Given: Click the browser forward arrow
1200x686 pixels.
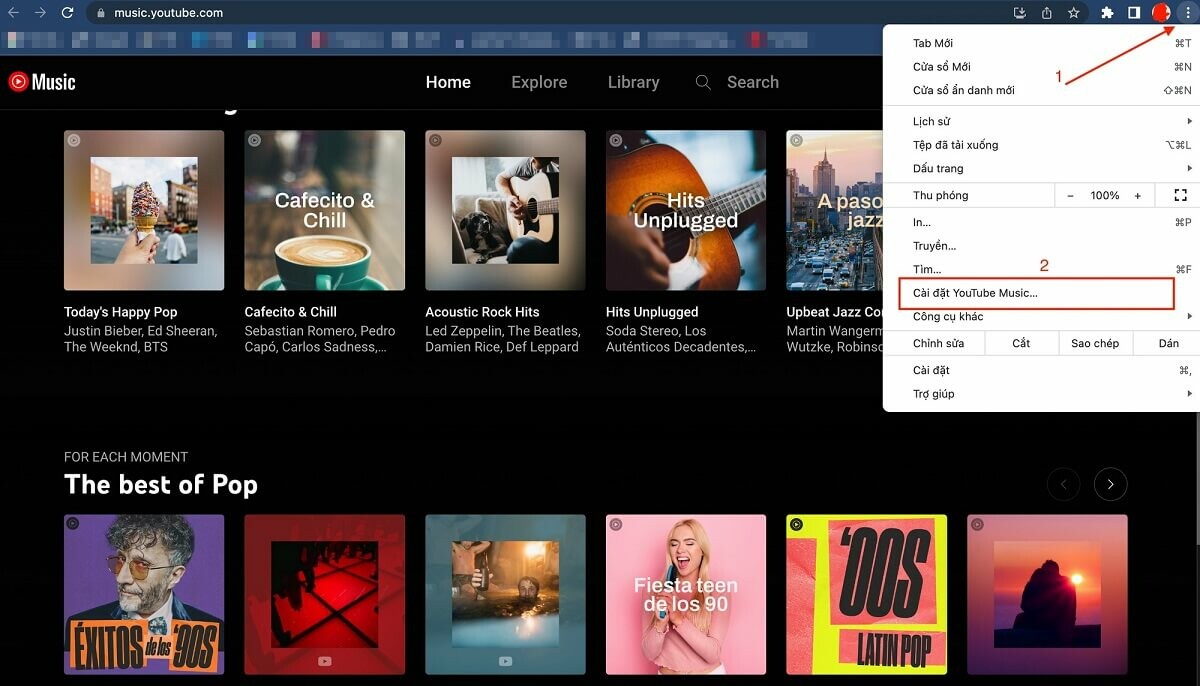Looking at the screenshot, I should [40, 13].
